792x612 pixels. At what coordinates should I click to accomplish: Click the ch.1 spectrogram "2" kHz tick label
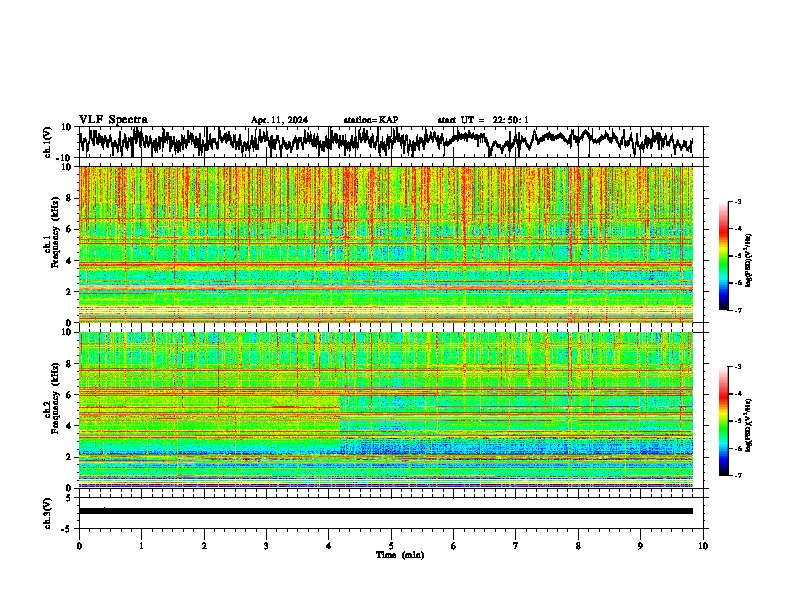pyautogui.click(x=70, y=292)
